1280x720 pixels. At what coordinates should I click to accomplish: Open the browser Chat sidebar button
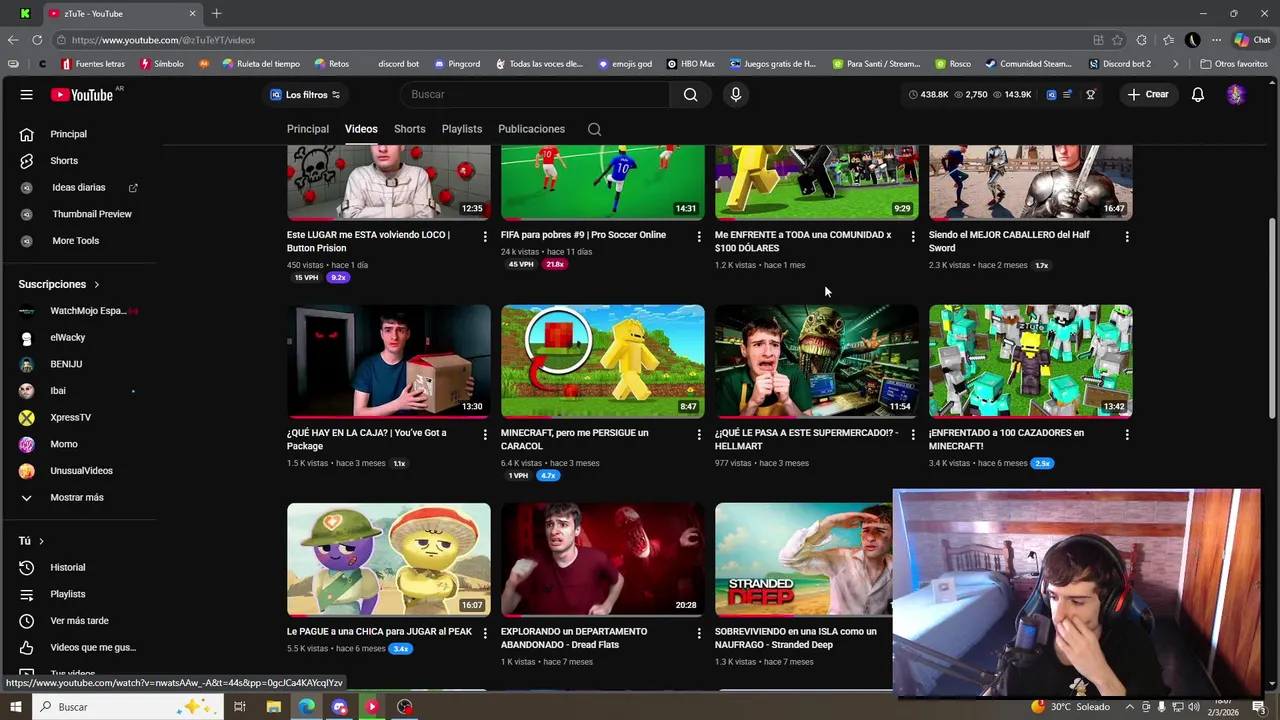pyautogui.click(x=1251, y=40)
